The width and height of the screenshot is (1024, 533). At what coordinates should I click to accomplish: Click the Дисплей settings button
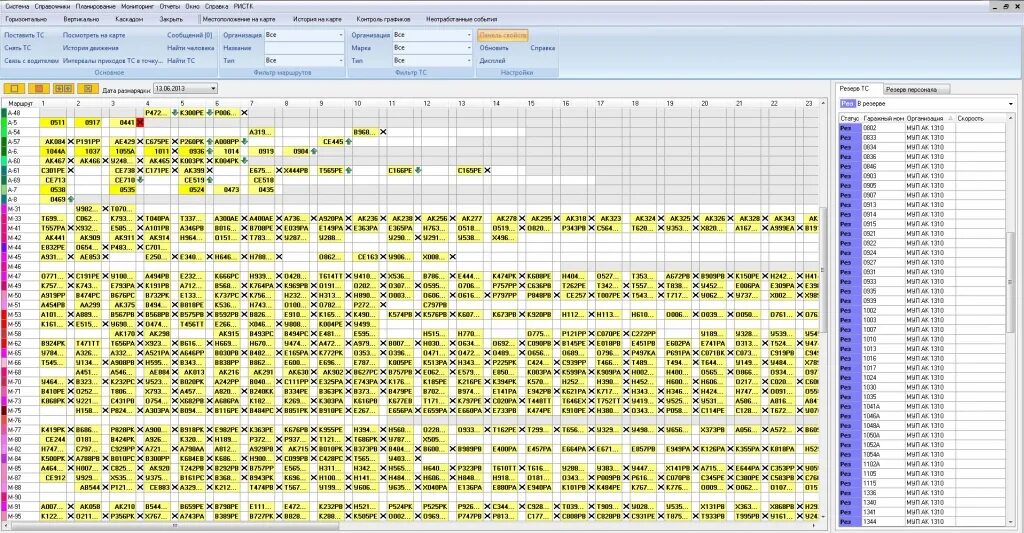(492, 61)
